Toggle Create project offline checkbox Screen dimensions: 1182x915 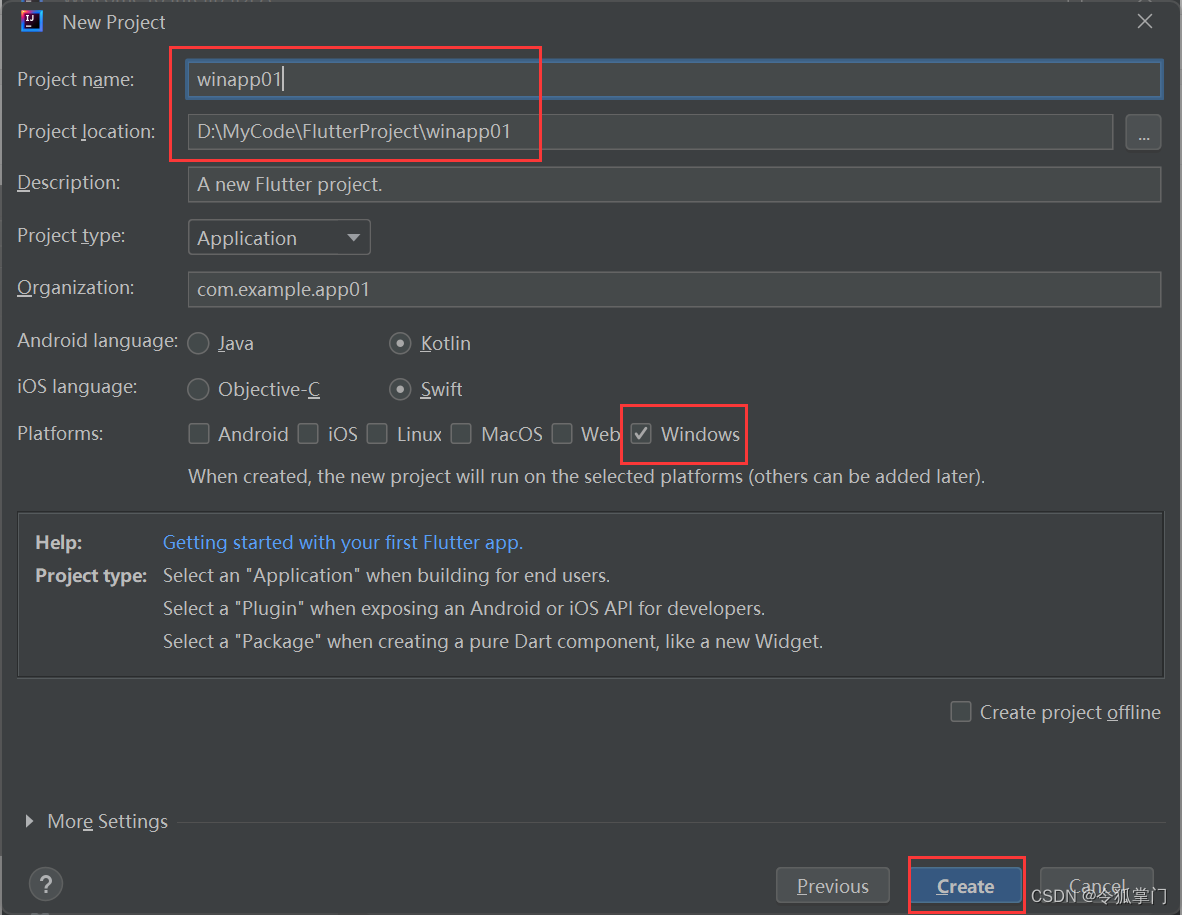[961, 712]
